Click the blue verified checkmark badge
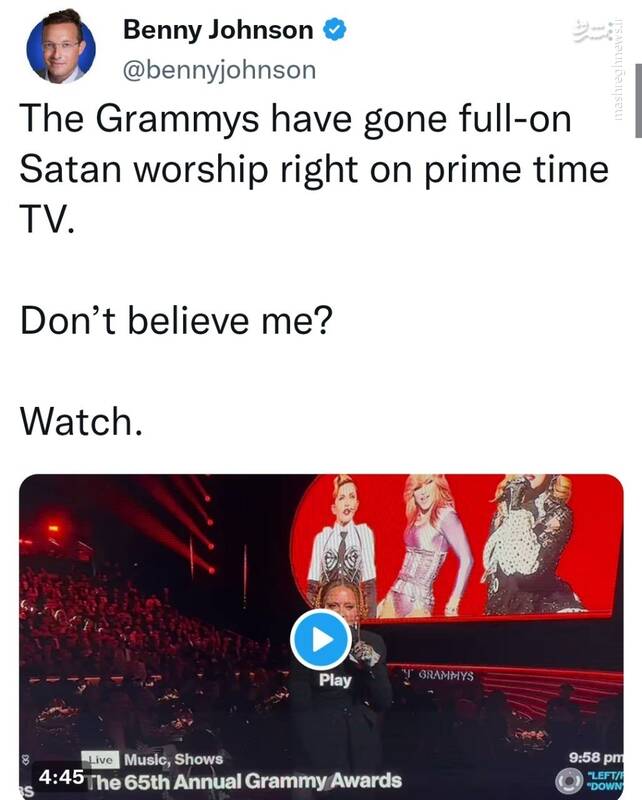The width and height of the screenshot is (642, 800). tap(334, 31)
